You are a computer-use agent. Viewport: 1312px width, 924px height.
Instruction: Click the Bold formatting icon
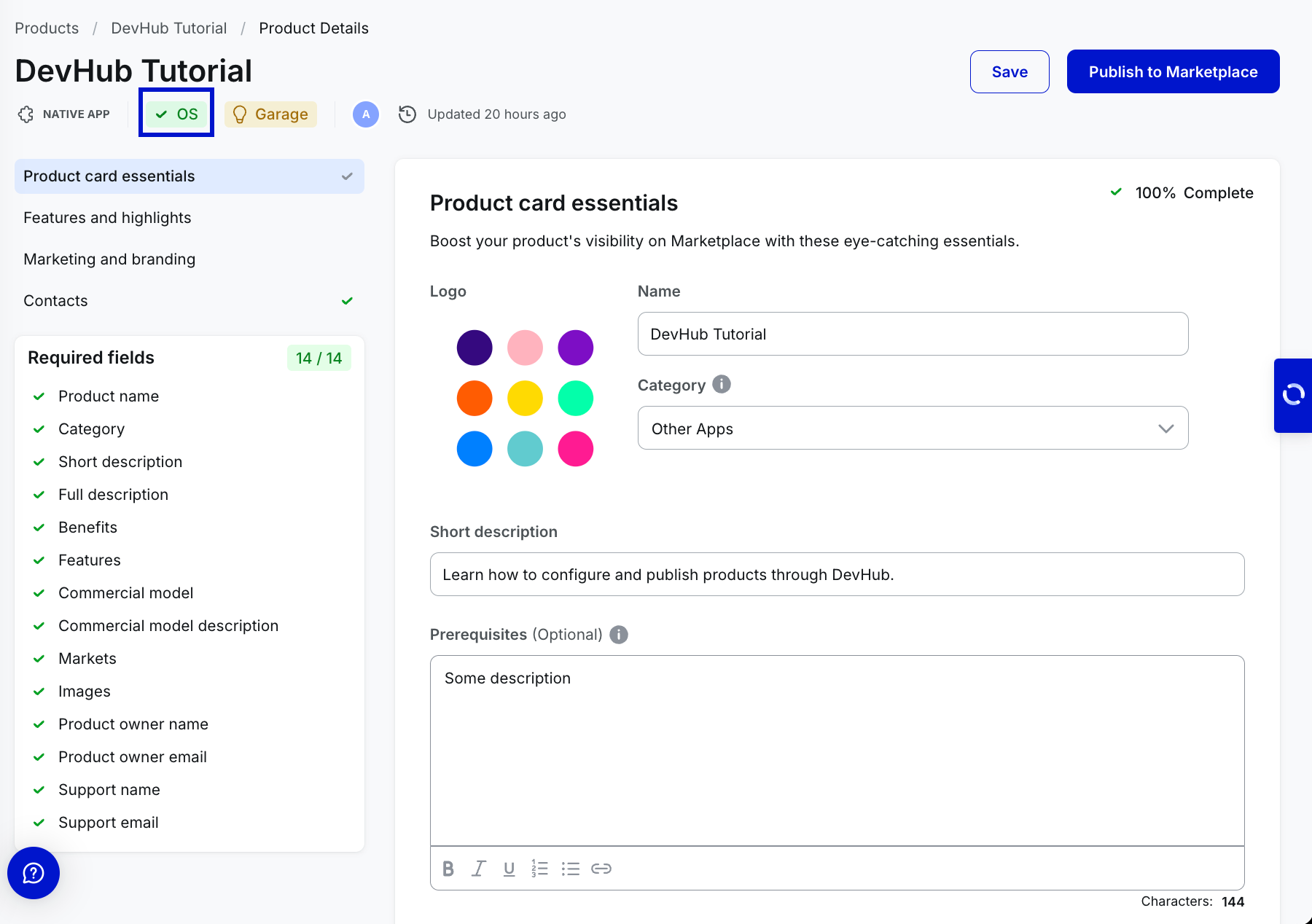448,869
